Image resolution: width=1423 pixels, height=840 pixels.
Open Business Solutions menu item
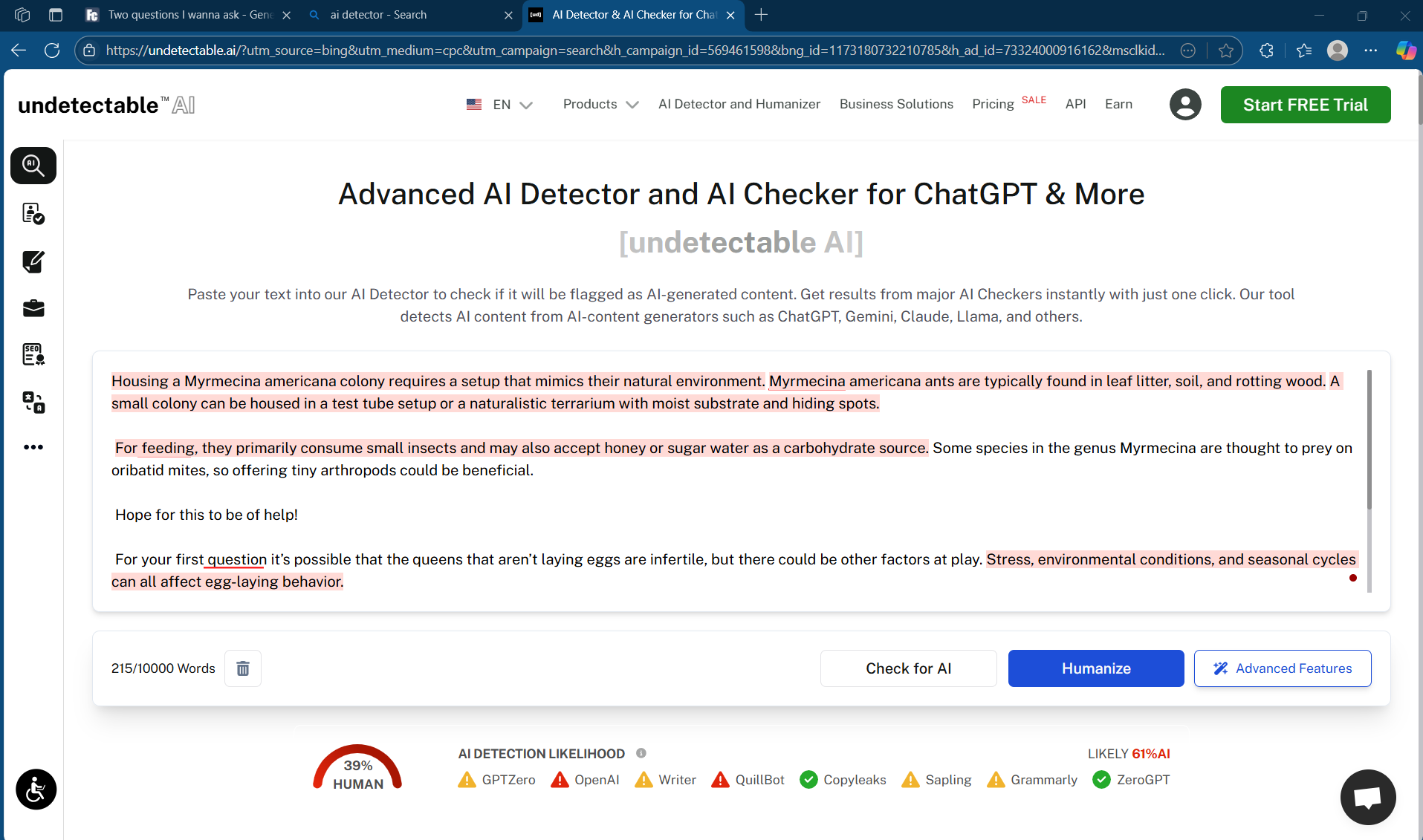pos(896,105)
